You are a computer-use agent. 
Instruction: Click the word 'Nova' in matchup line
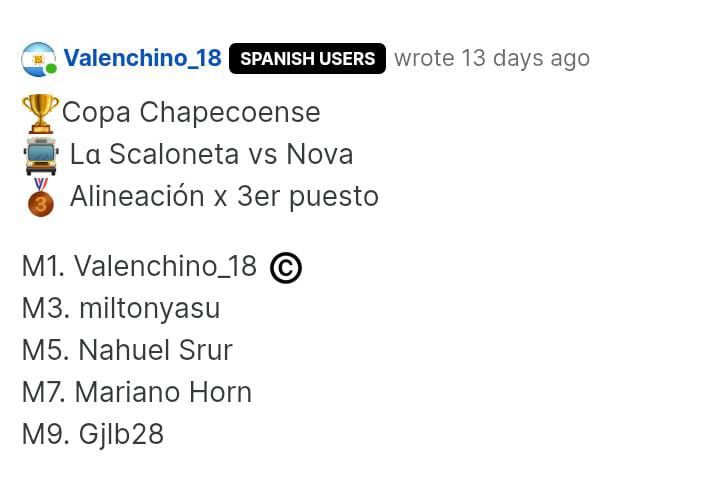pos(320,154)
